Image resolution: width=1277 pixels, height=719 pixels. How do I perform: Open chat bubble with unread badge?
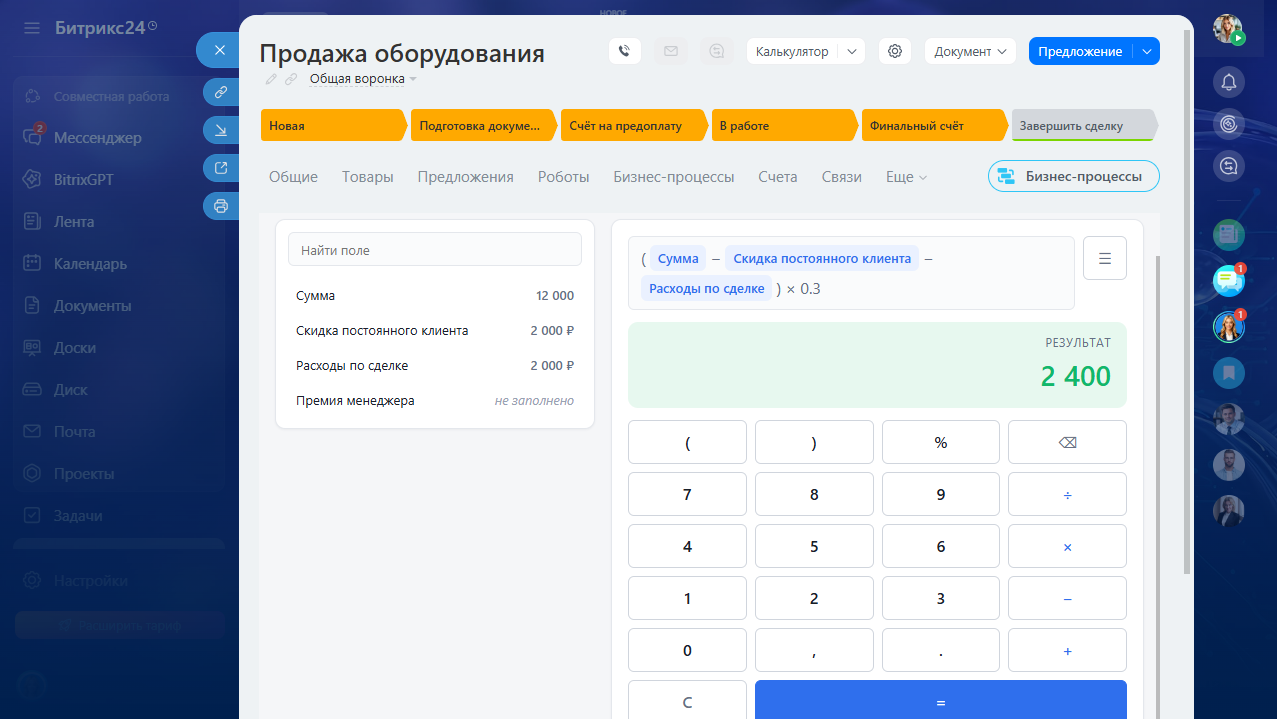click(x=1229, y=281)
